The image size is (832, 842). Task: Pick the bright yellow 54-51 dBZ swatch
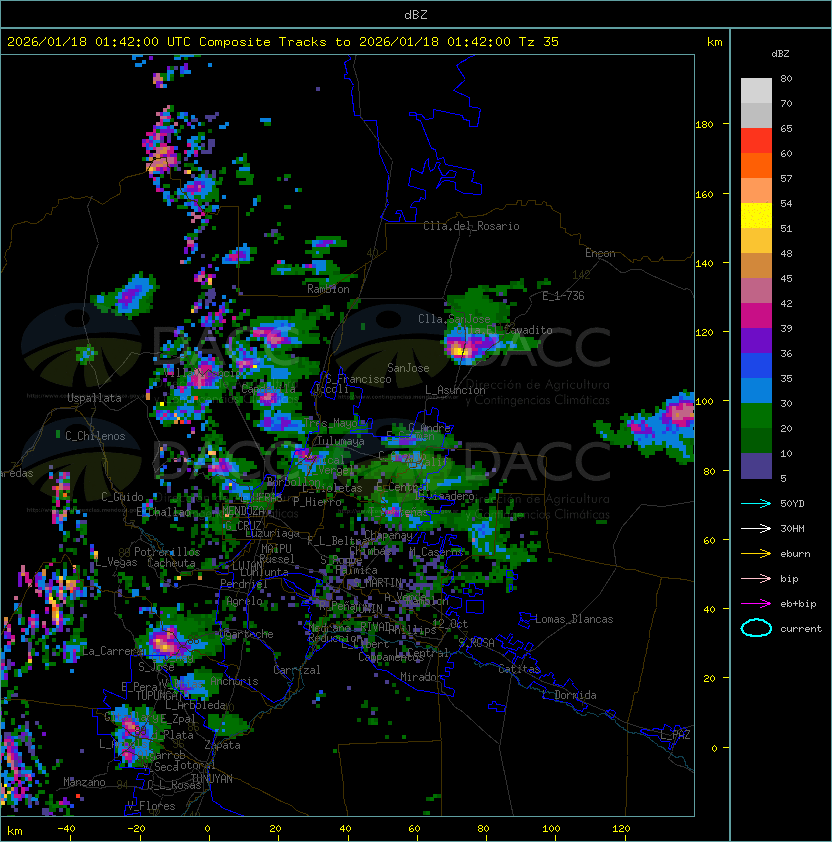(756, 216)
